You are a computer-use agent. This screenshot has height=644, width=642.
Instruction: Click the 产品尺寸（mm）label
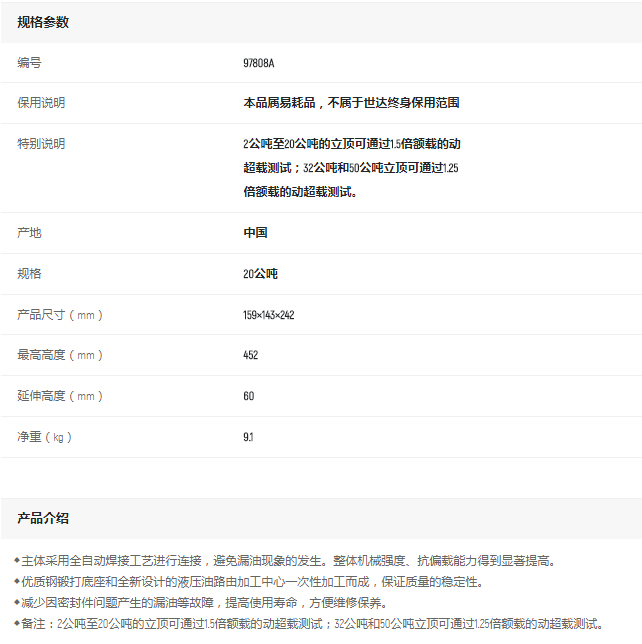point(60,315)
